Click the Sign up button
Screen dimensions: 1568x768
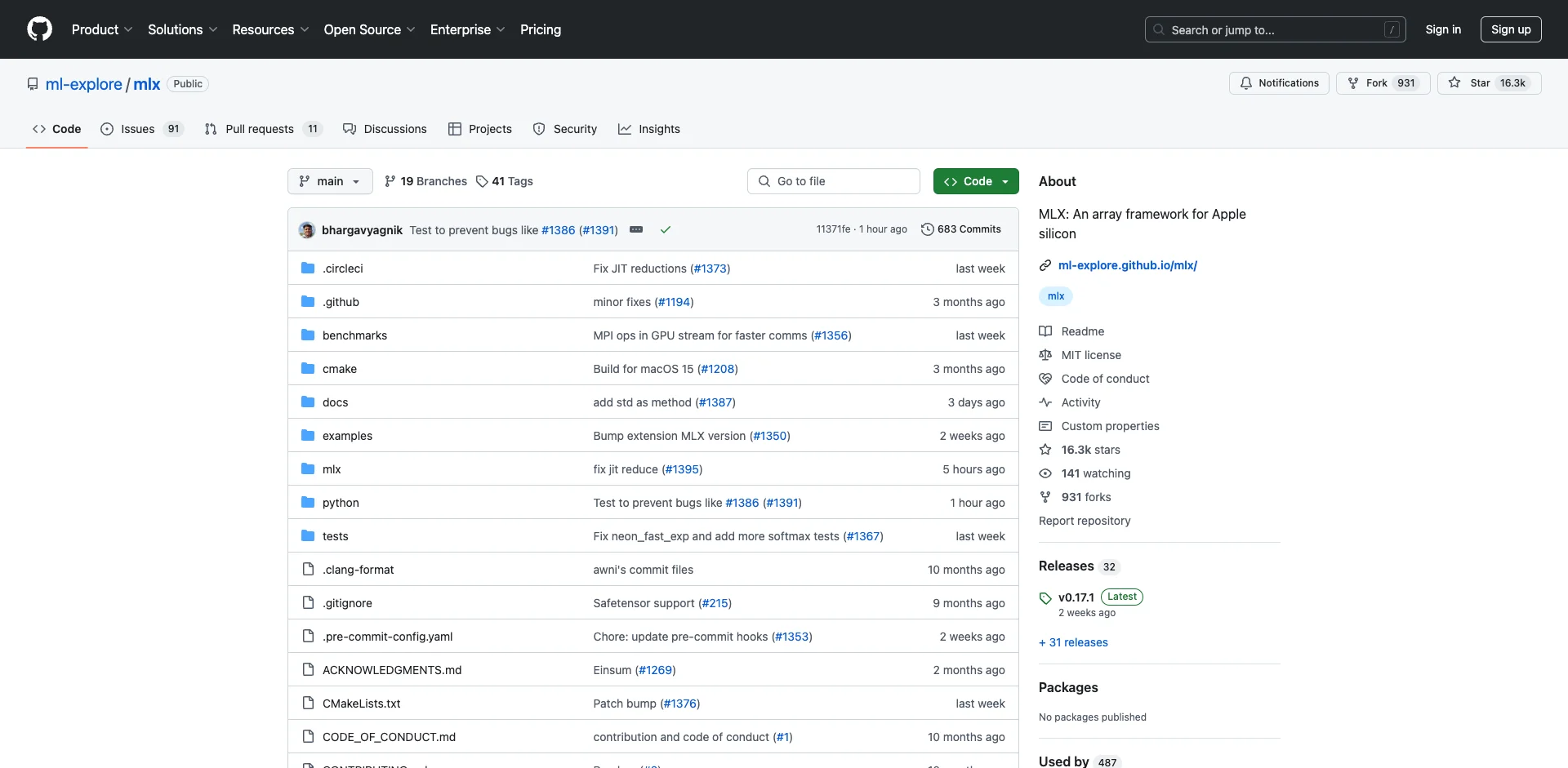pos(1511,29)
